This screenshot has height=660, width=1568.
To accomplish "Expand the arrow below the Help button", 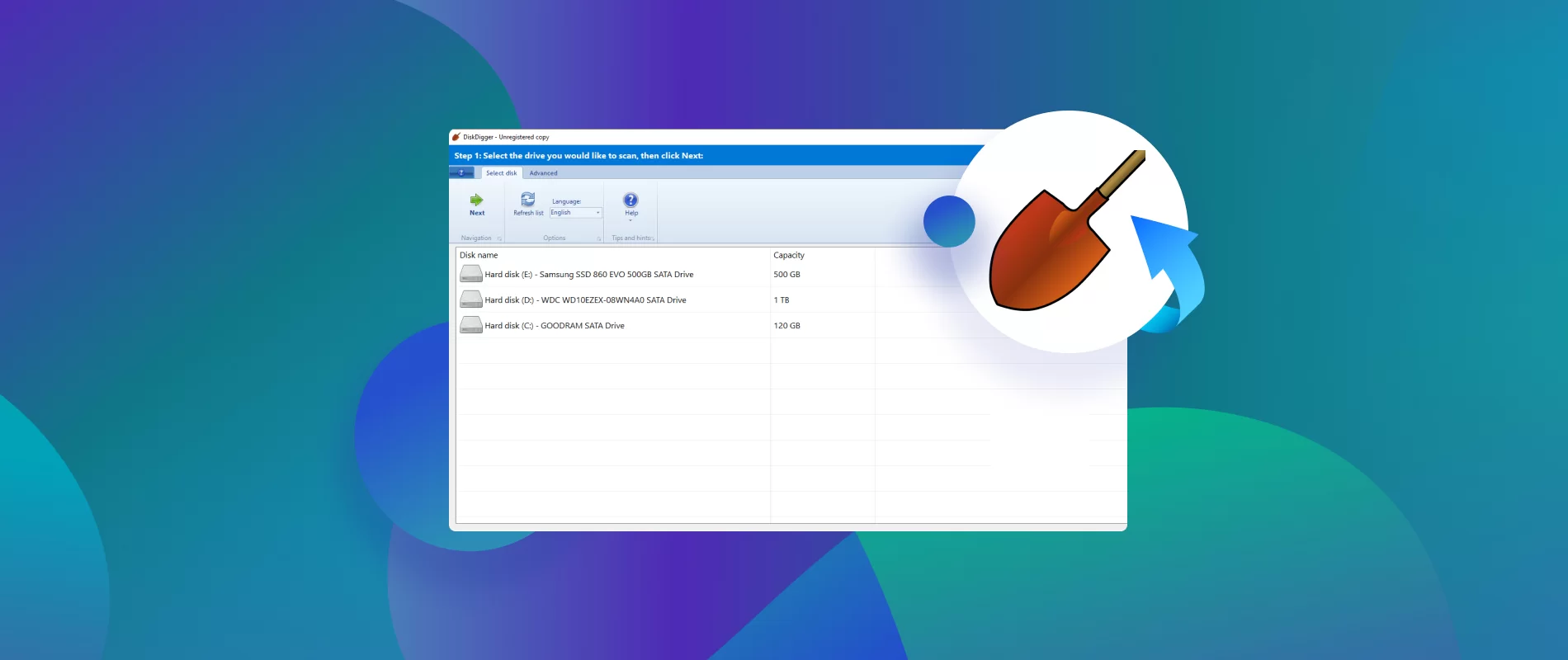I will pyautogui.click(x=631, y=220).
